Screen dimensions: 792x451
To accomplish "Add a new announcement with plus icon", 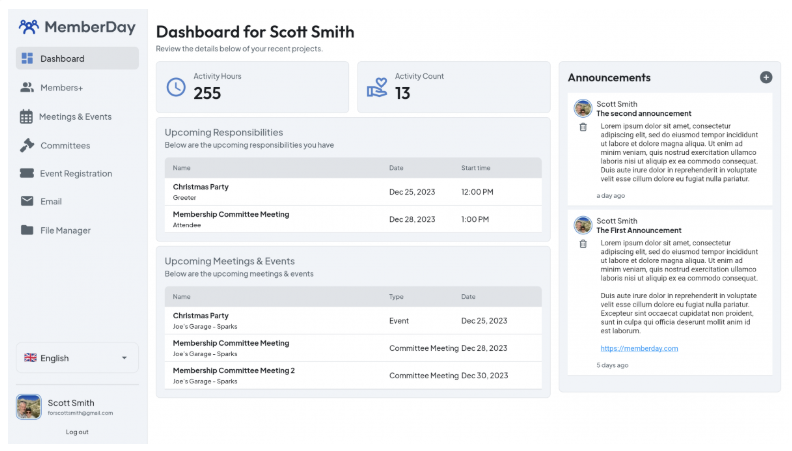I will coord(766,77).
